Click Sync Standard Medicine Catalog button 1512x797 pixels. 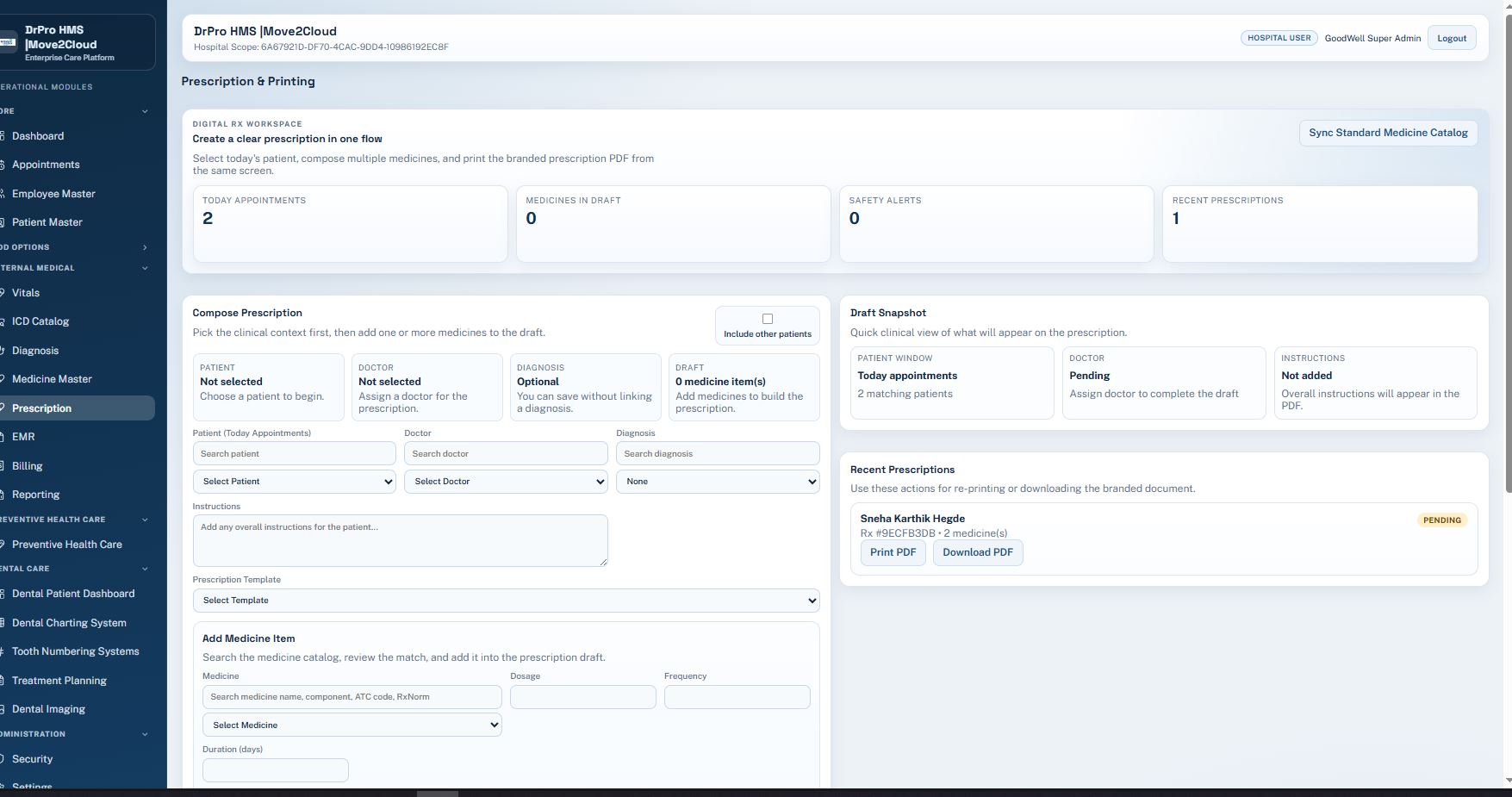tap(1388, 133)
